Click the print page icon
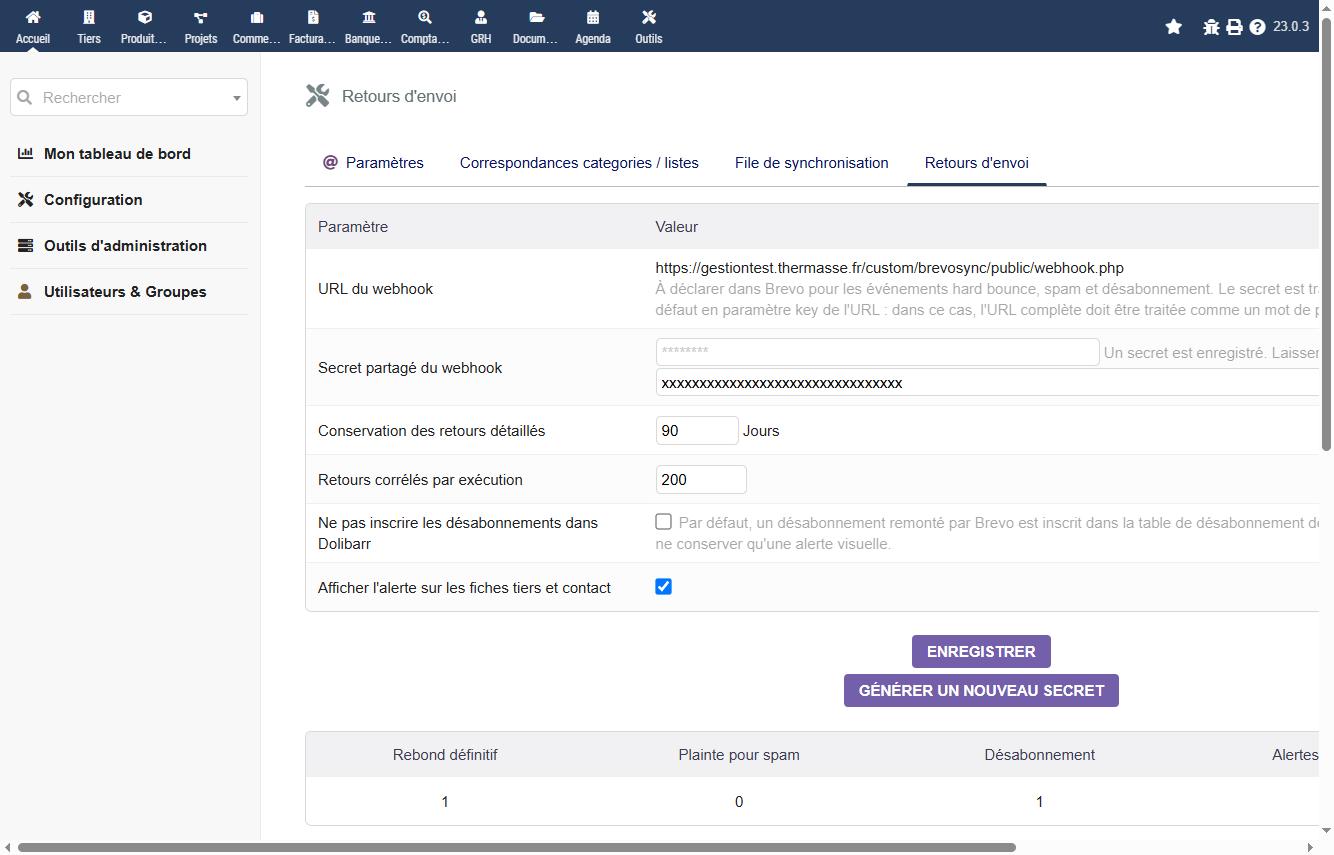The width and height of the screenshot is (1334, 855). pos(1234,27)
